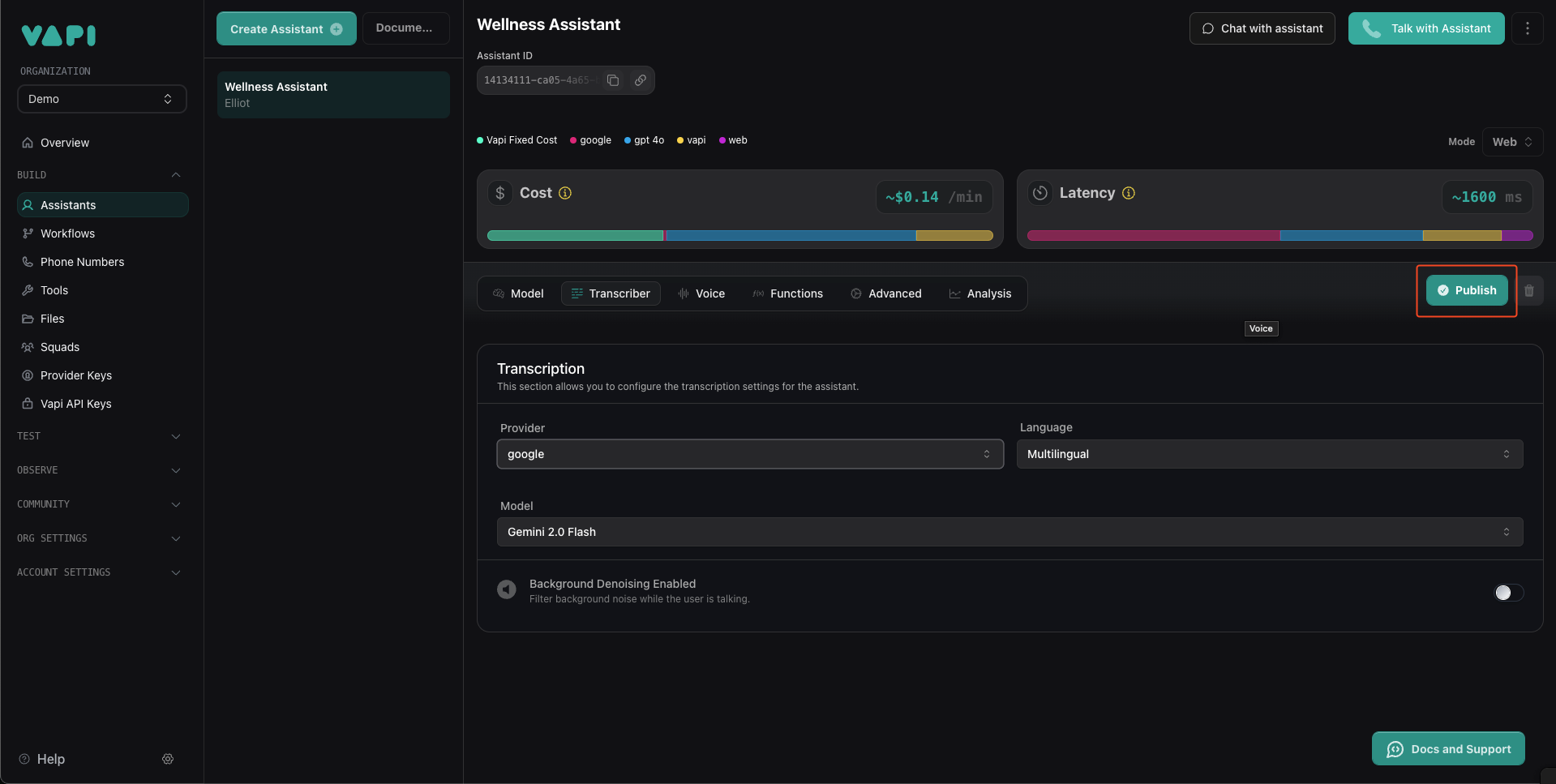
Task: Click the Create Assistant button
Action: point(286,29)
